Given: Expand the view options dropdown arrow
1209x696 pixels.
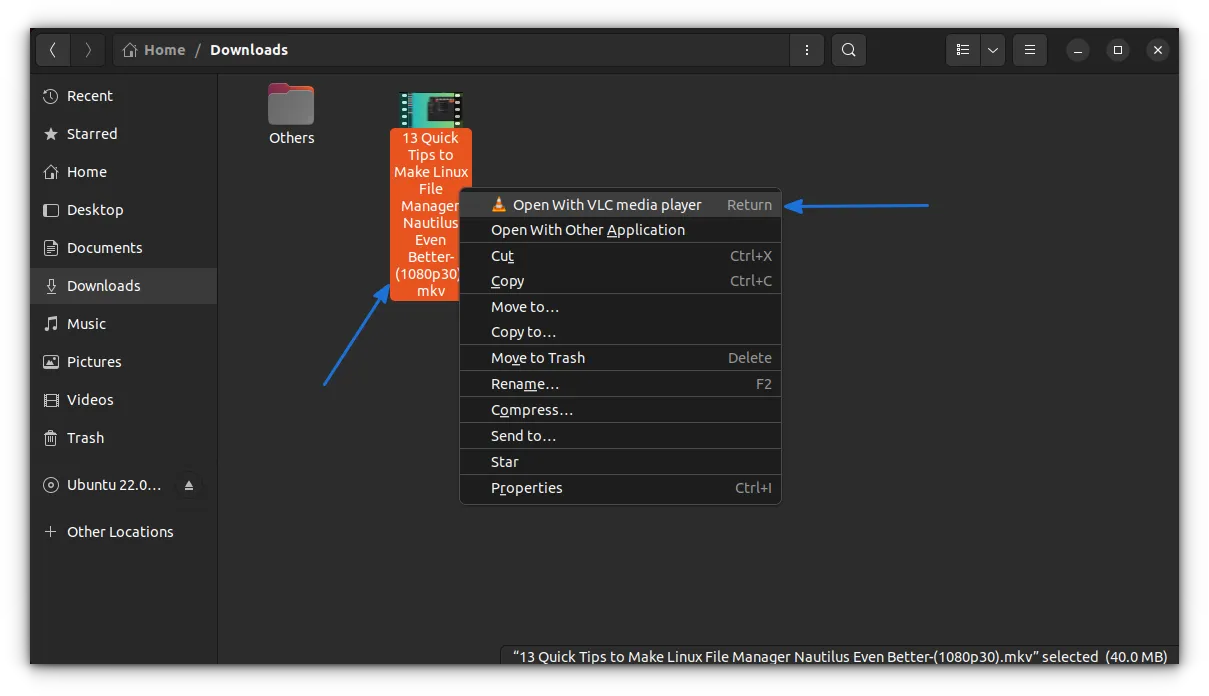Looking at the screenshot, I should pyautogui.click(x=993, y=50).
